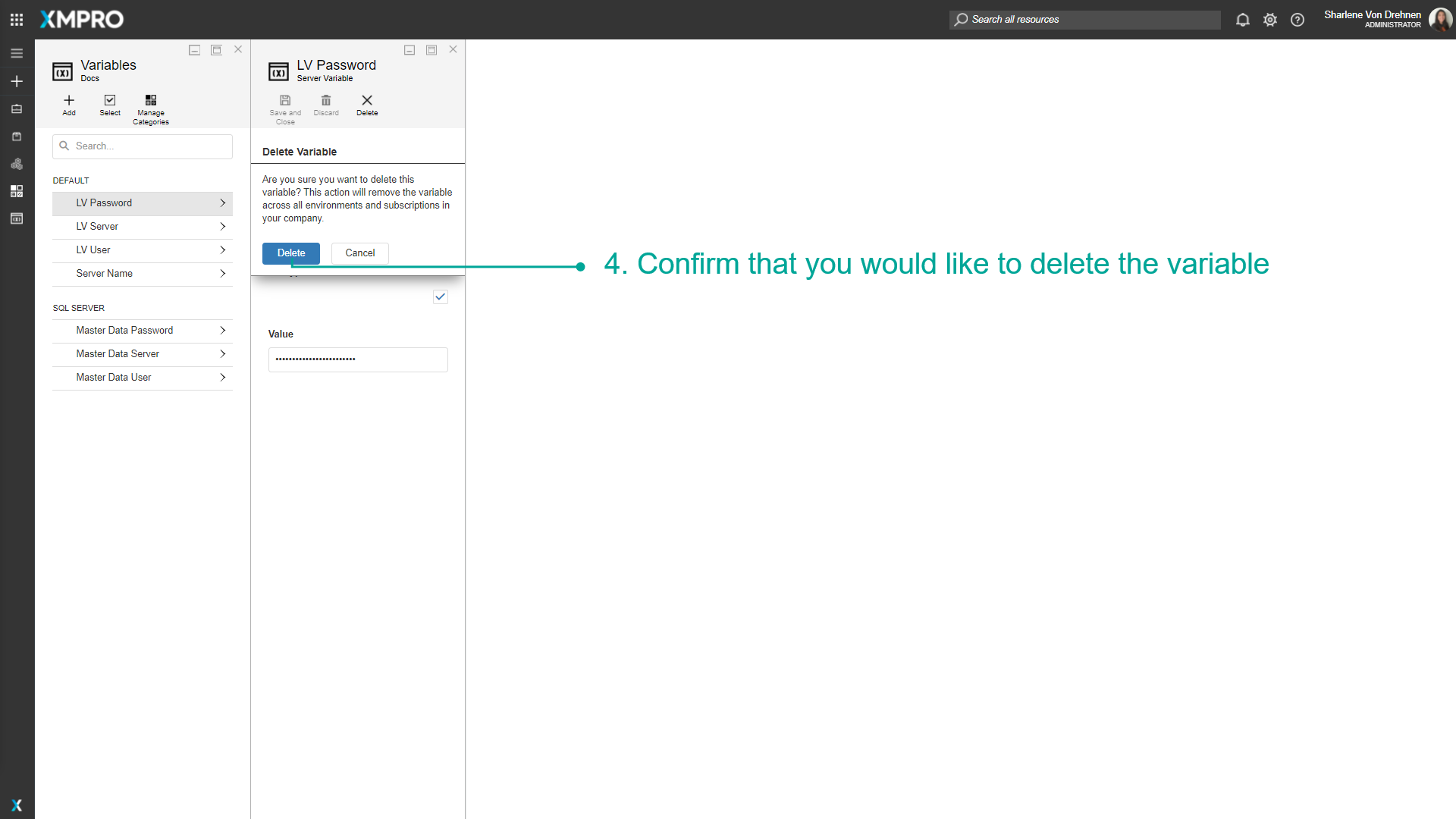Expand the Server Name variable chevron
The width and height of the screenshot is (1456, 819).
coord(222,273)
